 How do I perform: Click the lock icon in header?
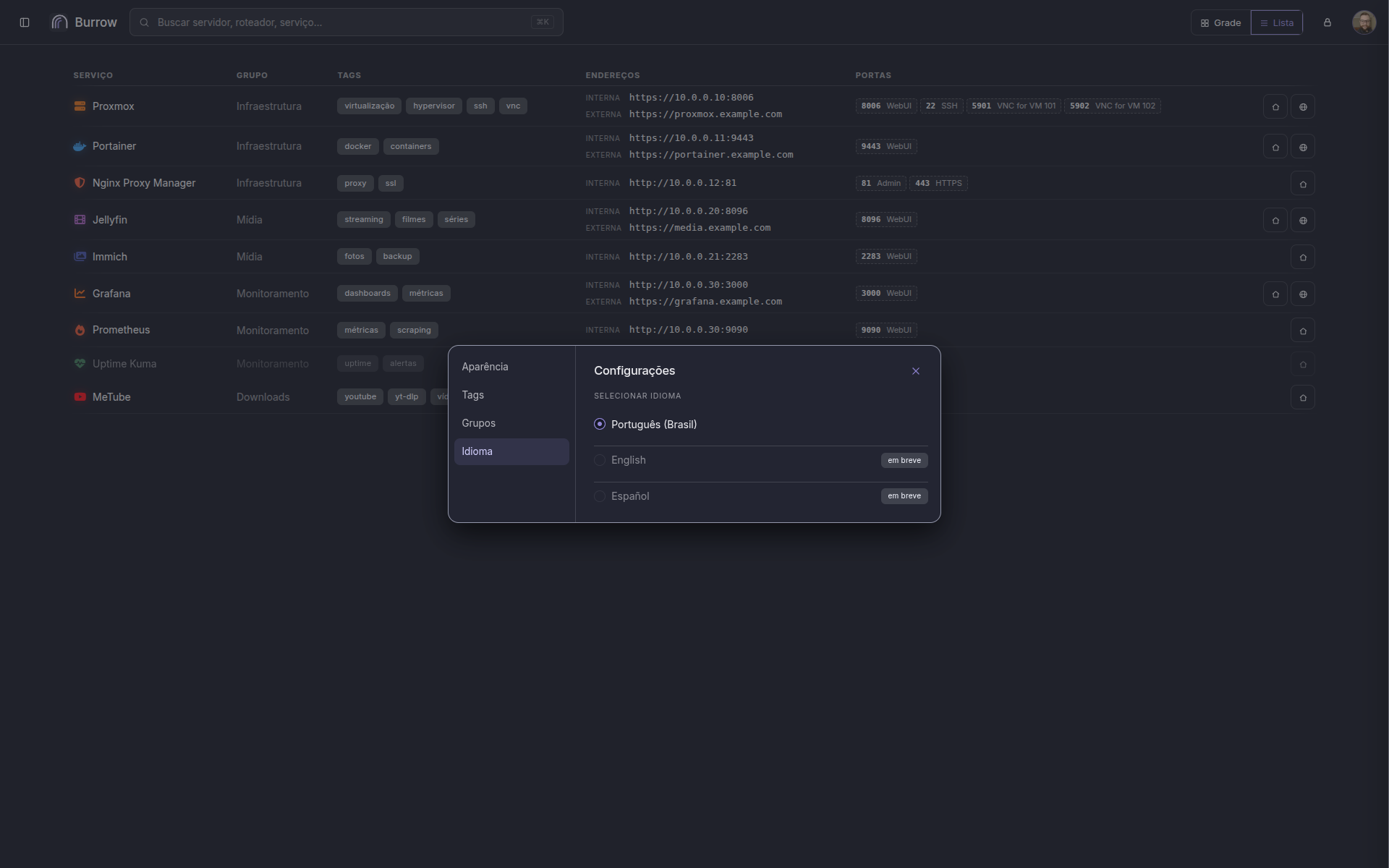(x=1328, y=22)
